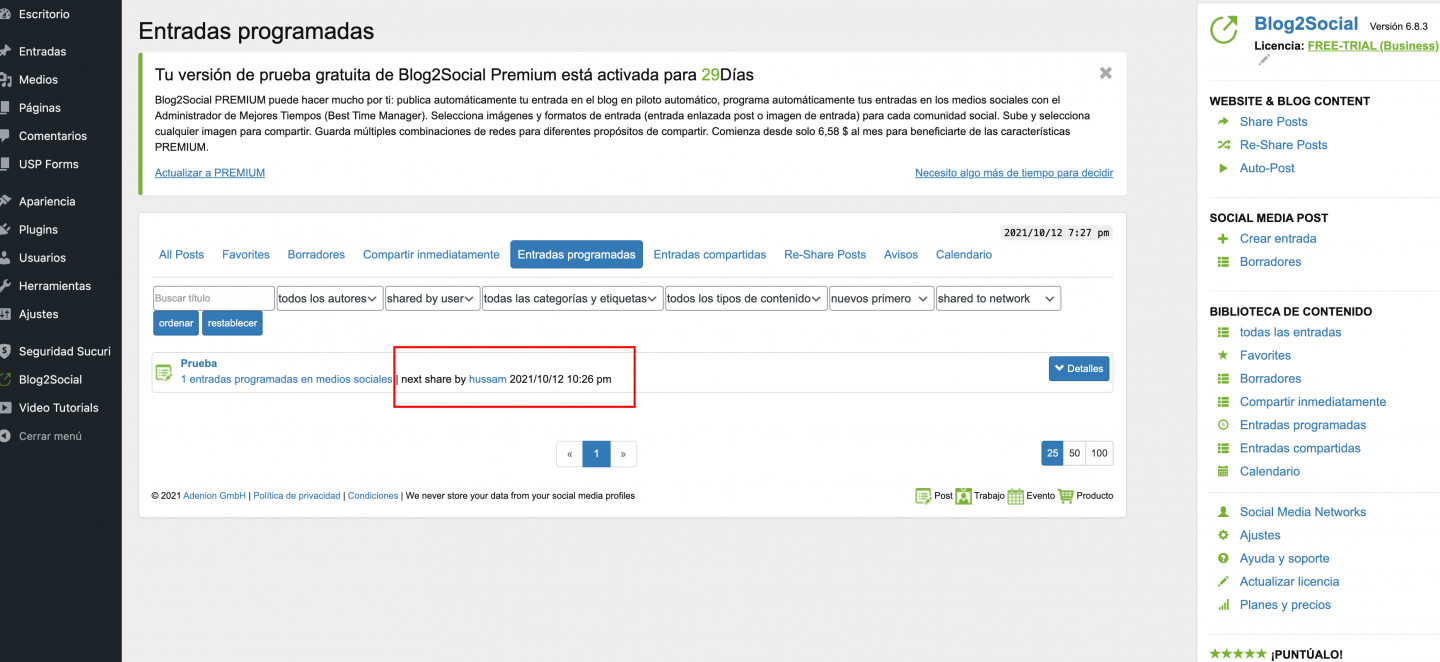
Task: Show 100 entries per page
Action: [1100, 453]
